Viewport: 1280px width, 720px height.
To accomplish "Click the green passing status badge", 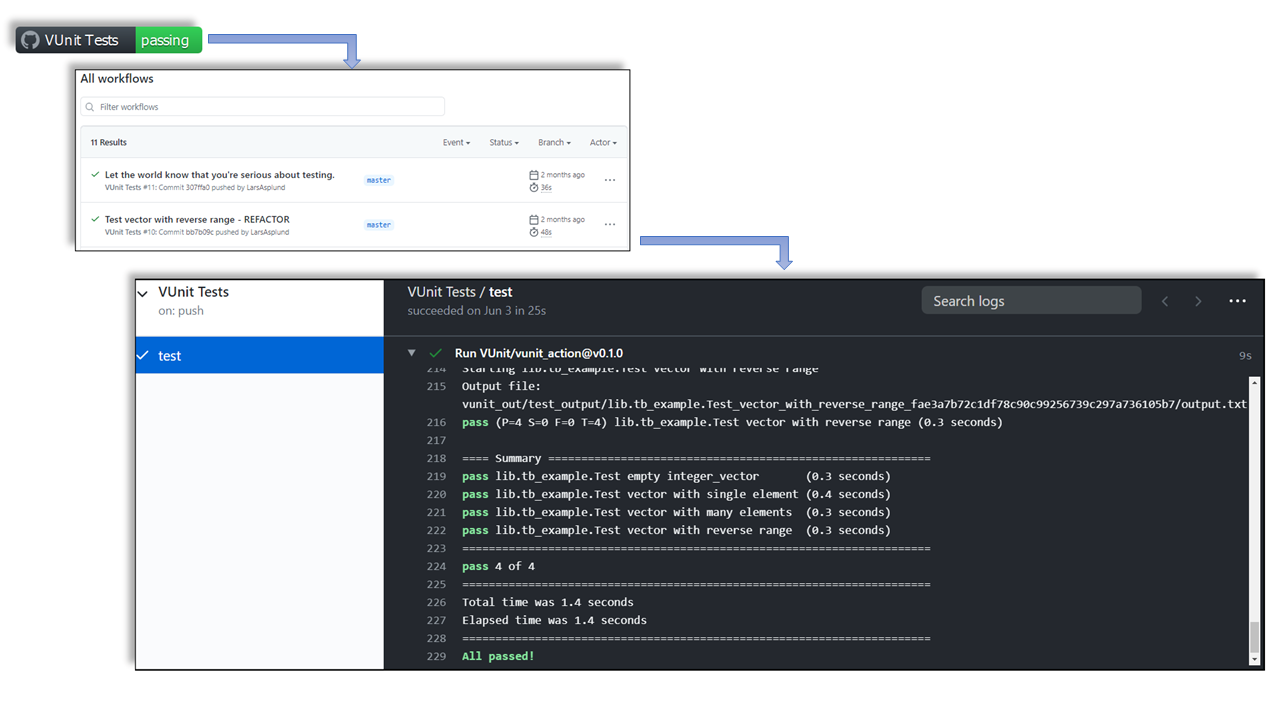I will tap(168, 40).
